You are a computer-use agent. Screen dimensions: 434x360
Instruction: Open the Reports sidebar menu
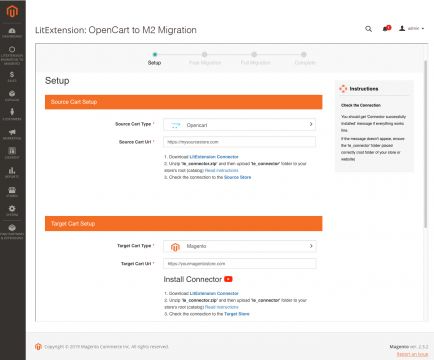12,172
